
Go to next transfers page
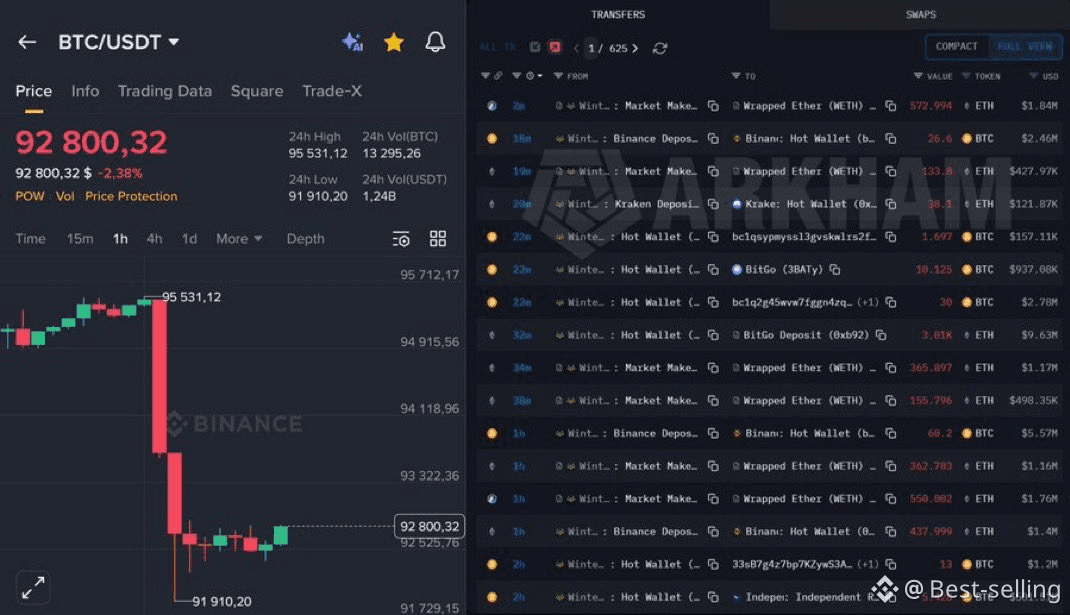pos(635,48)
